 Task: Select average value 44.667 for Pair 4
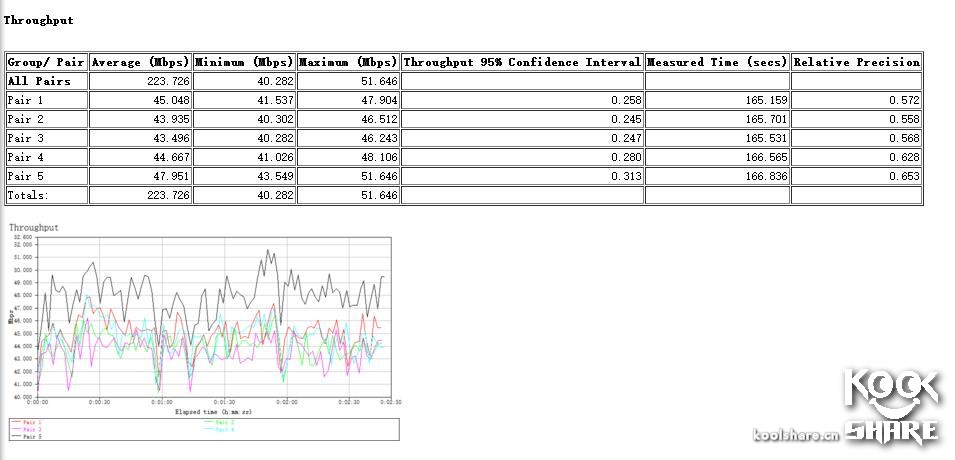(x=171, y=157)
